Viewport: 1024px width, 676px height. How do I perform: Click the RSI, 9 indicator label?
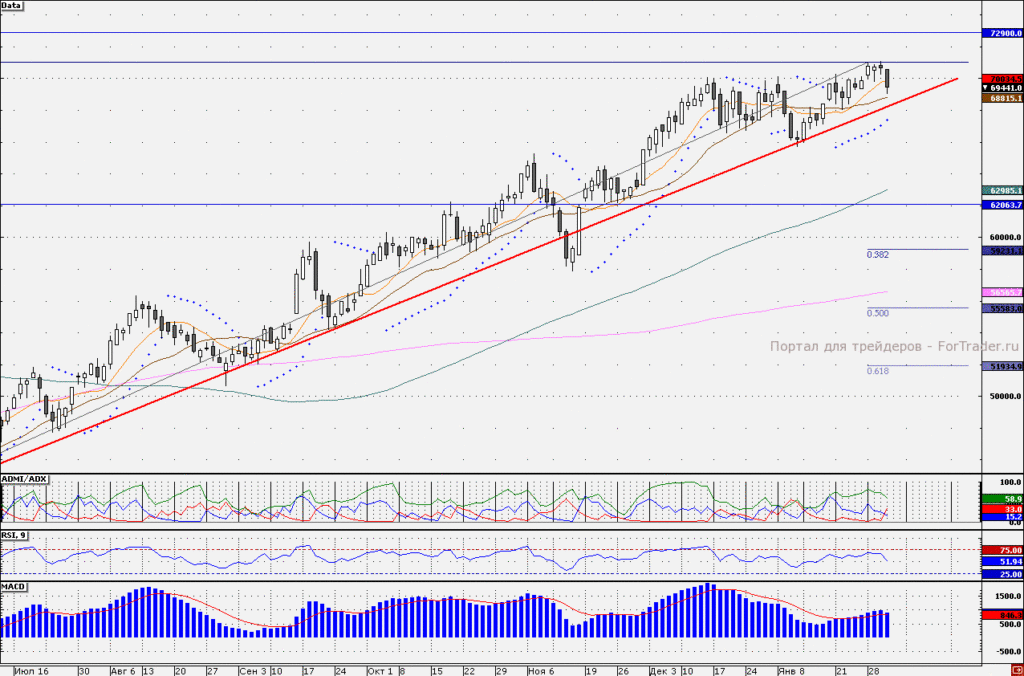[14, 536]
